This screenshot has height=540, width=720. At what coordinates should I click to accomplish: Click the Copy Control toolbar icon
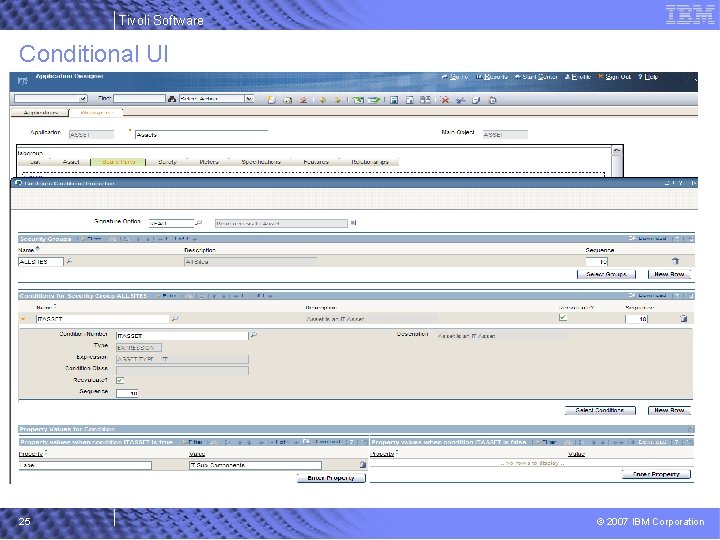click(x=476, y=100)
